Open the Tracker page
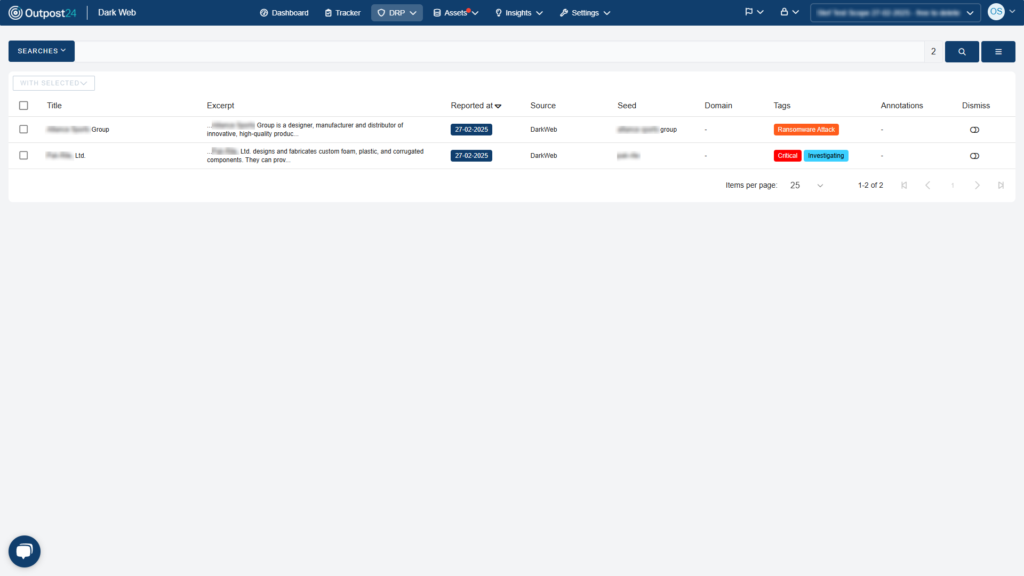This screenshot has height=576, width=1024. tap(342, 12)
